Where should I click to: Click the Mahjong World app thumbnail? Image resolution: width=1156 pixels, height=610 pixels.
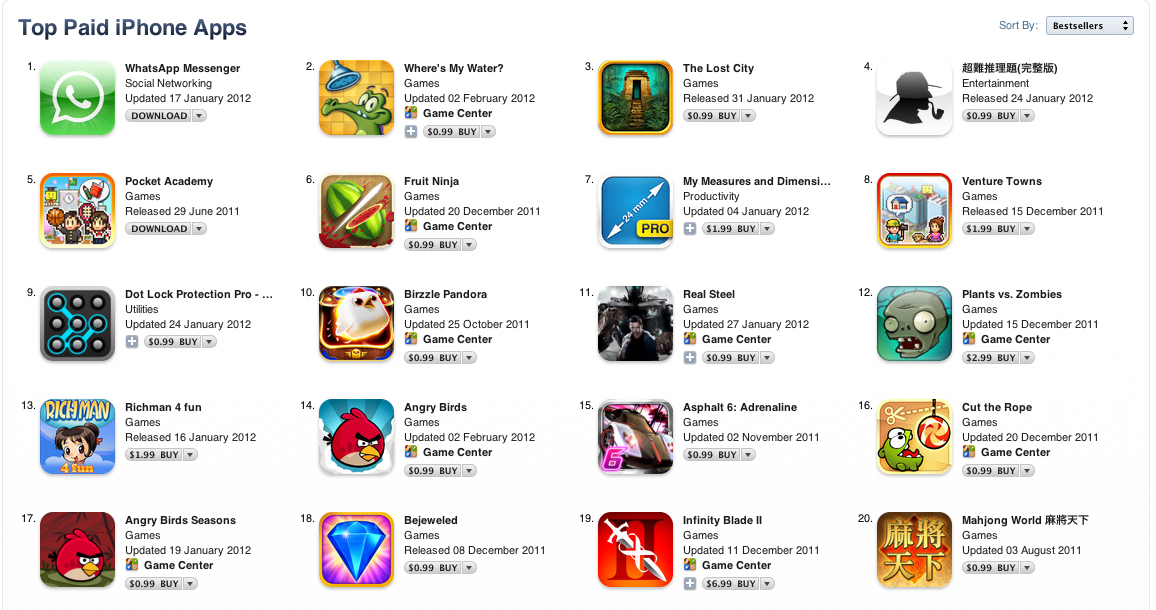pyautogui.click(x=914, y=550)
